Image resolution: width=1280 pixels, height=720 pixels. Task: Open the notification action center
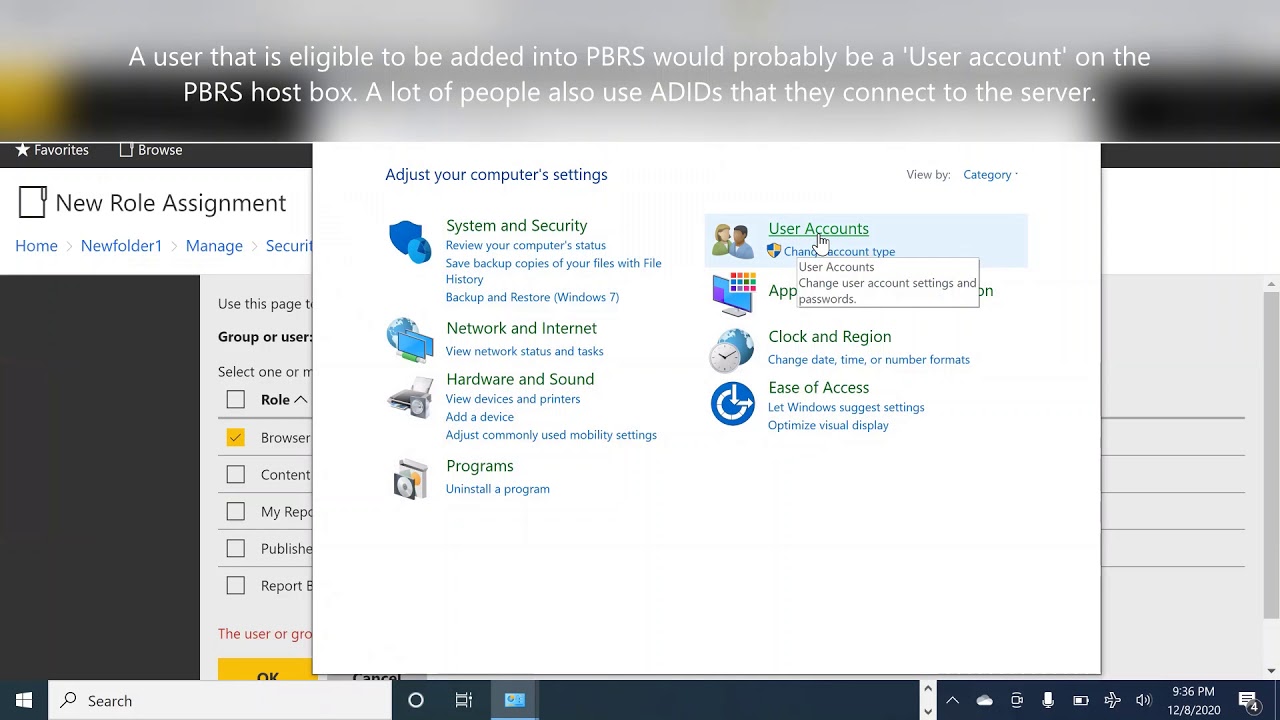coord(1248,701)
